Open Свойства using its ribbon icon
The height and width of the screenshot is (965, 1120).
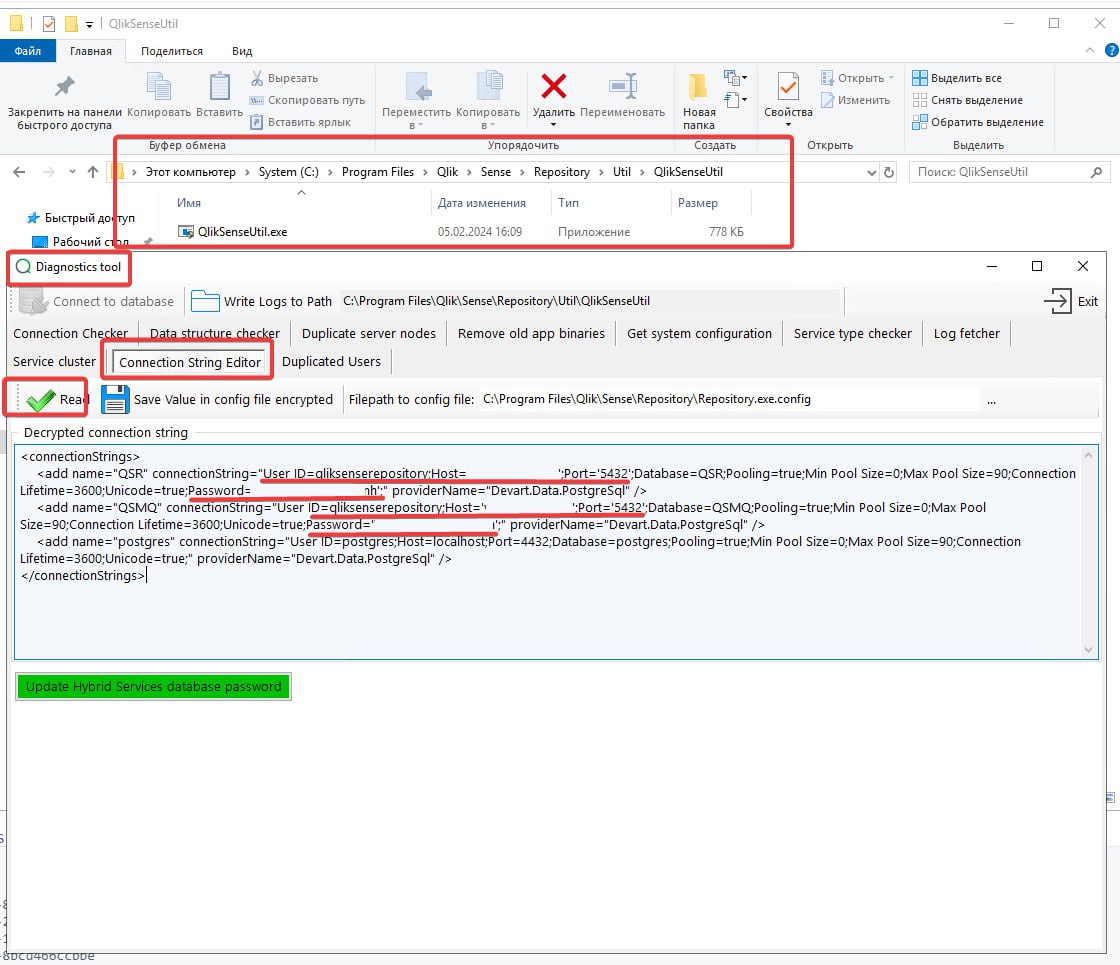pos(787,86)
